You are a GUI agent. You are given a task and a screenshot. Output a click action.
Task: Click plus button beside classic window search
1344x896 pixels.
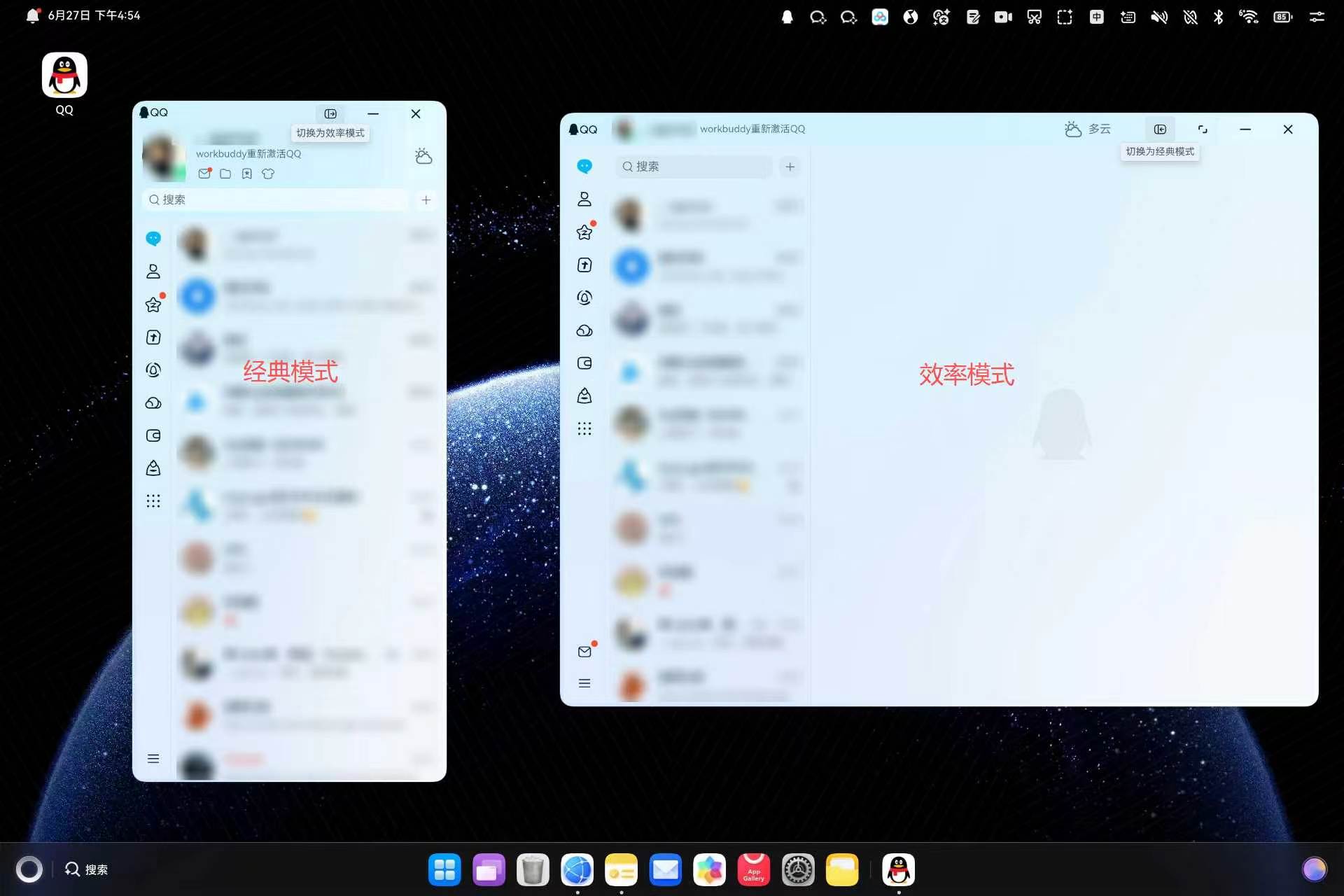point(426,199)
